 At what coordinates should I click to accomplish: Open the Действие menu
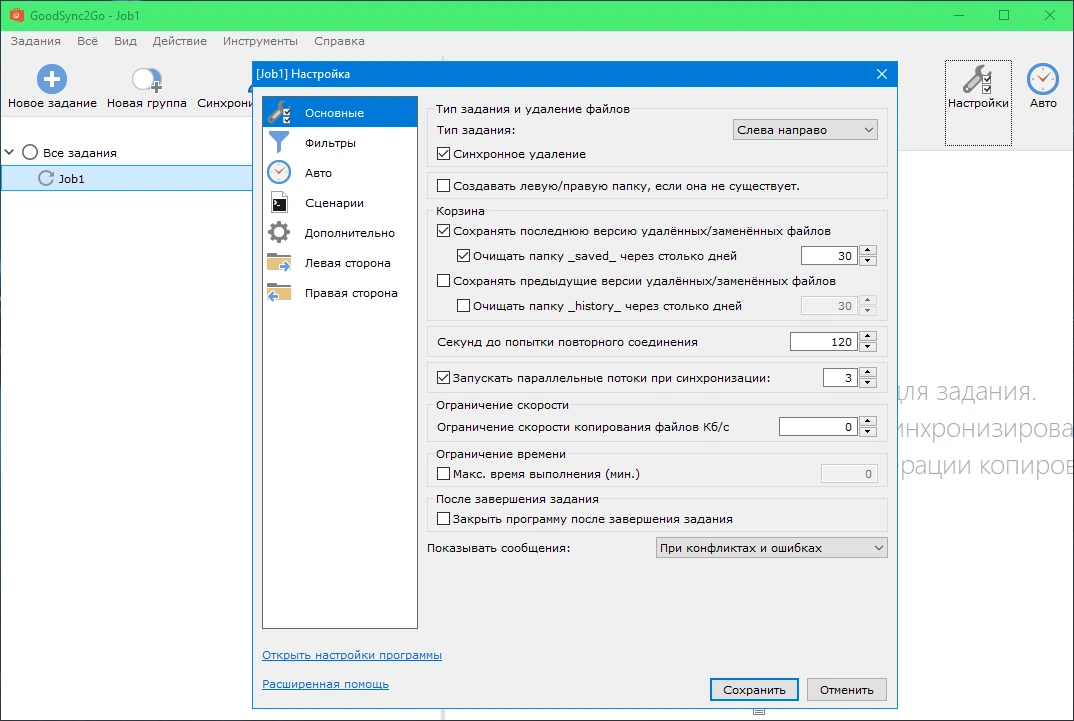coord(179,41)
